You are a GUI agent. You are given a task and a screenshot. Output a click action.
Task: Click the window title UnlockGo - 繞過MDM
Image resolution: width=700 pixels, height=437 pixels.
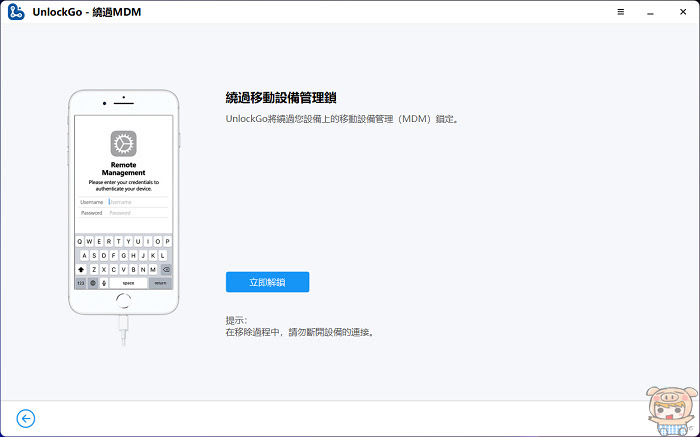pyautogui.click(x=87, y=12)
